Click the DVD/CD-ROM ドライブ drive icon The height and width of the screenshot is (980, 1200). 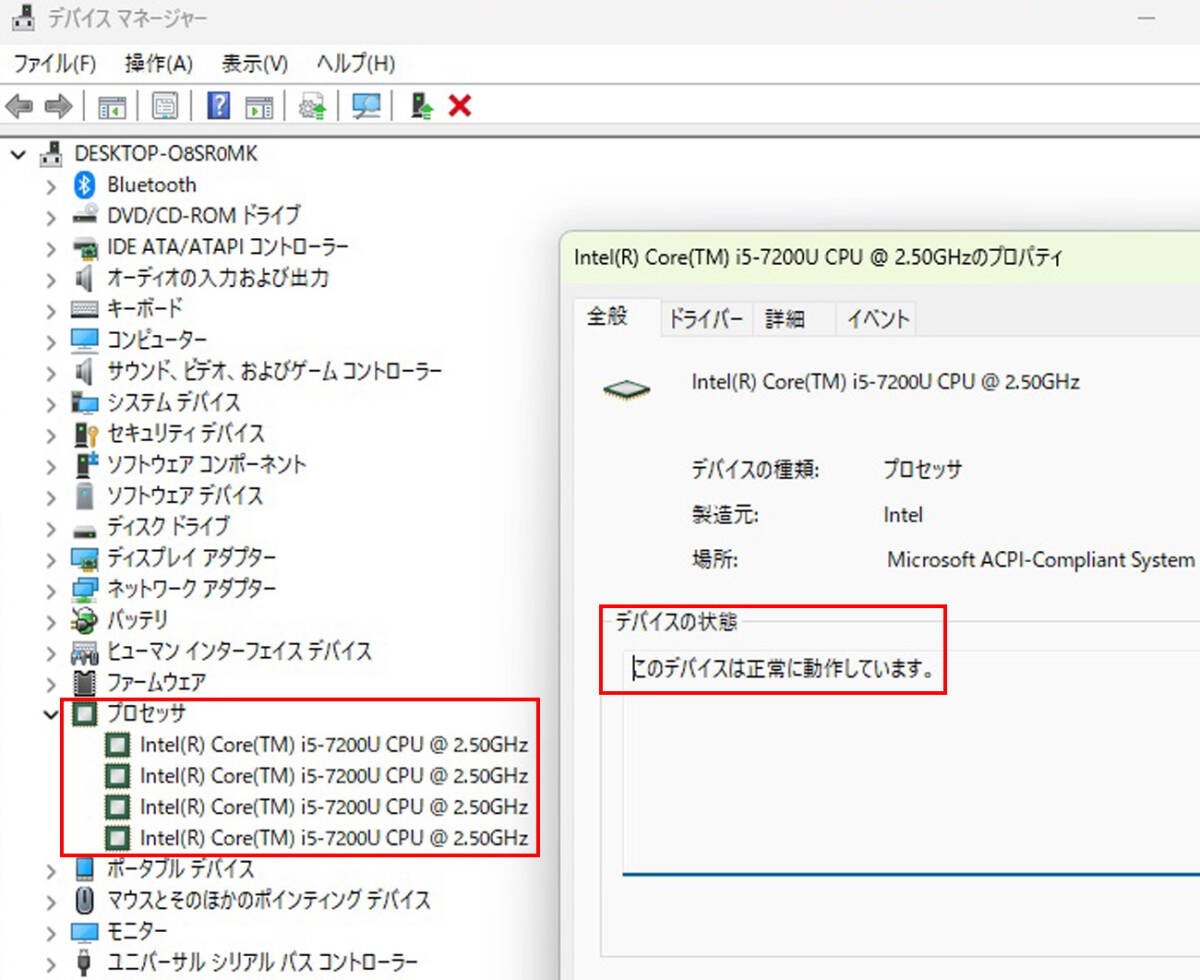pyautogui.click(x=85, y=215)
